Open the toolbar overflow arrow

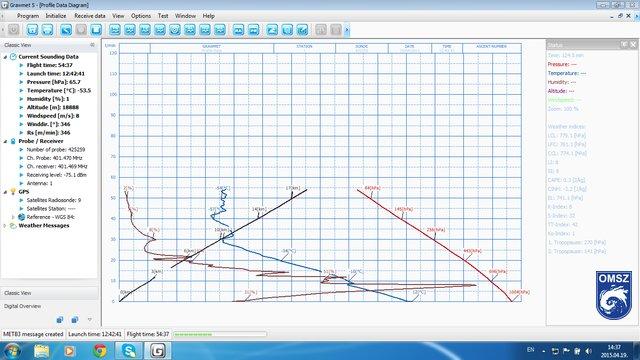(x=347, y=30)
